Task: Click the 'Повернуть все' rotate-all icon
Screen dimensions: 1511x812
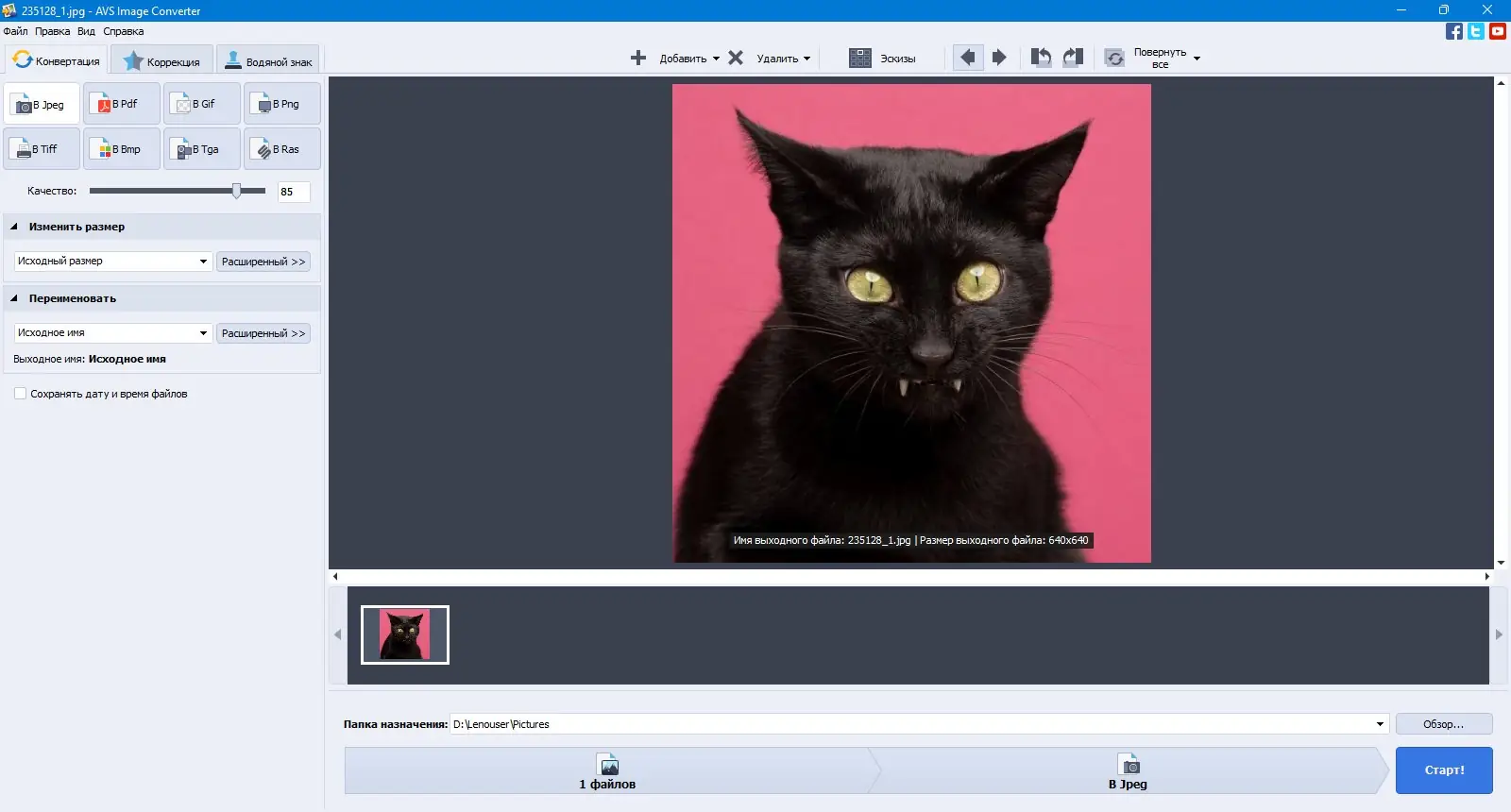Action: pos(1115,58)
